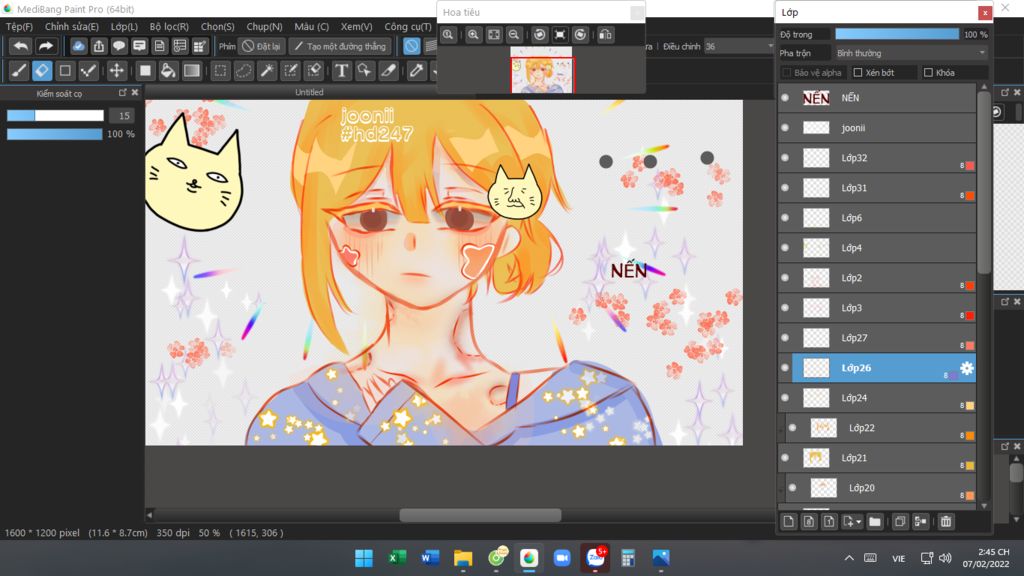Screen dimensions: 1024x576
Task: Click the Undo arrow icon
Action: (21, 46)
